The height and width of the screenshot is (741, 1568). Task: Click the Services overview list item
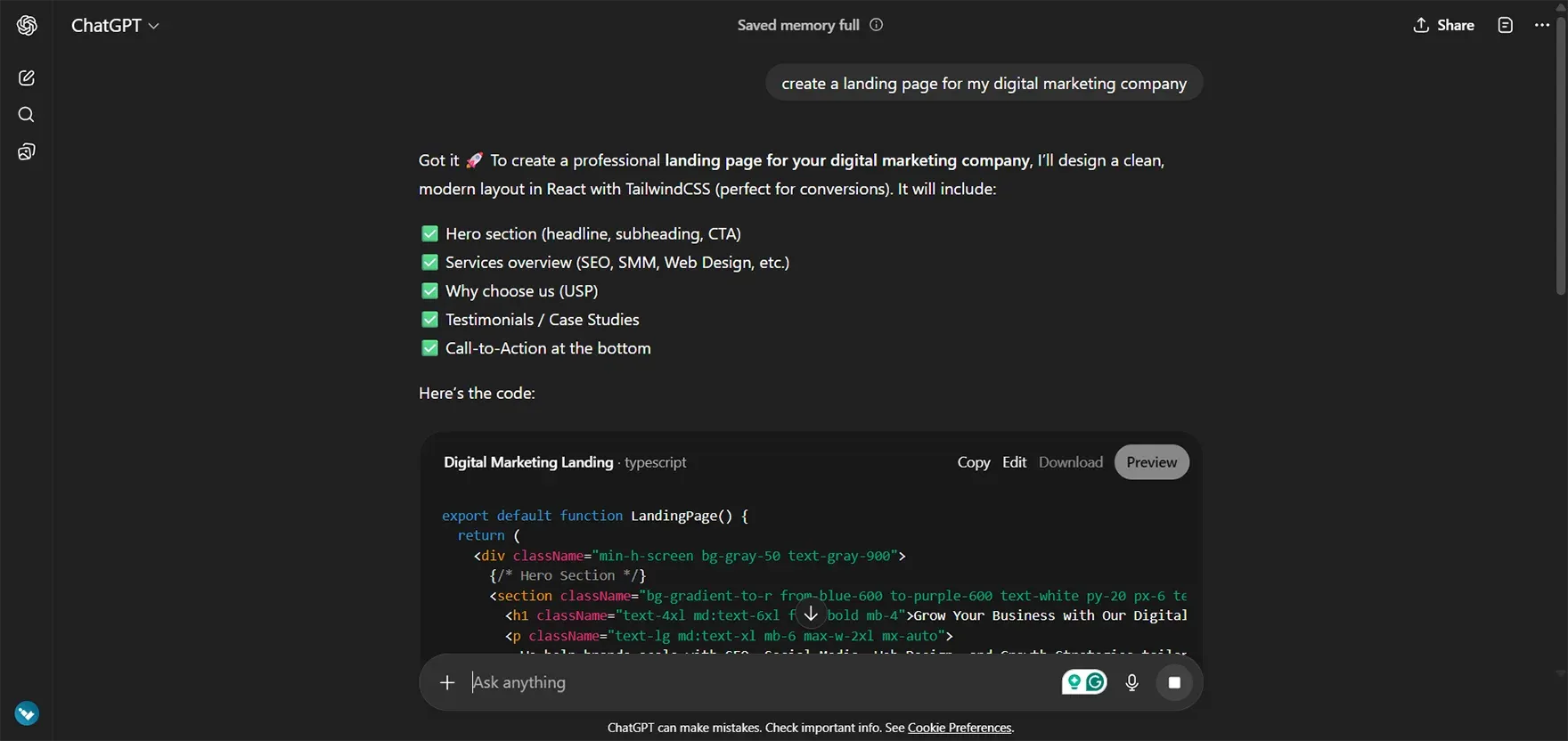coord(605,262)
